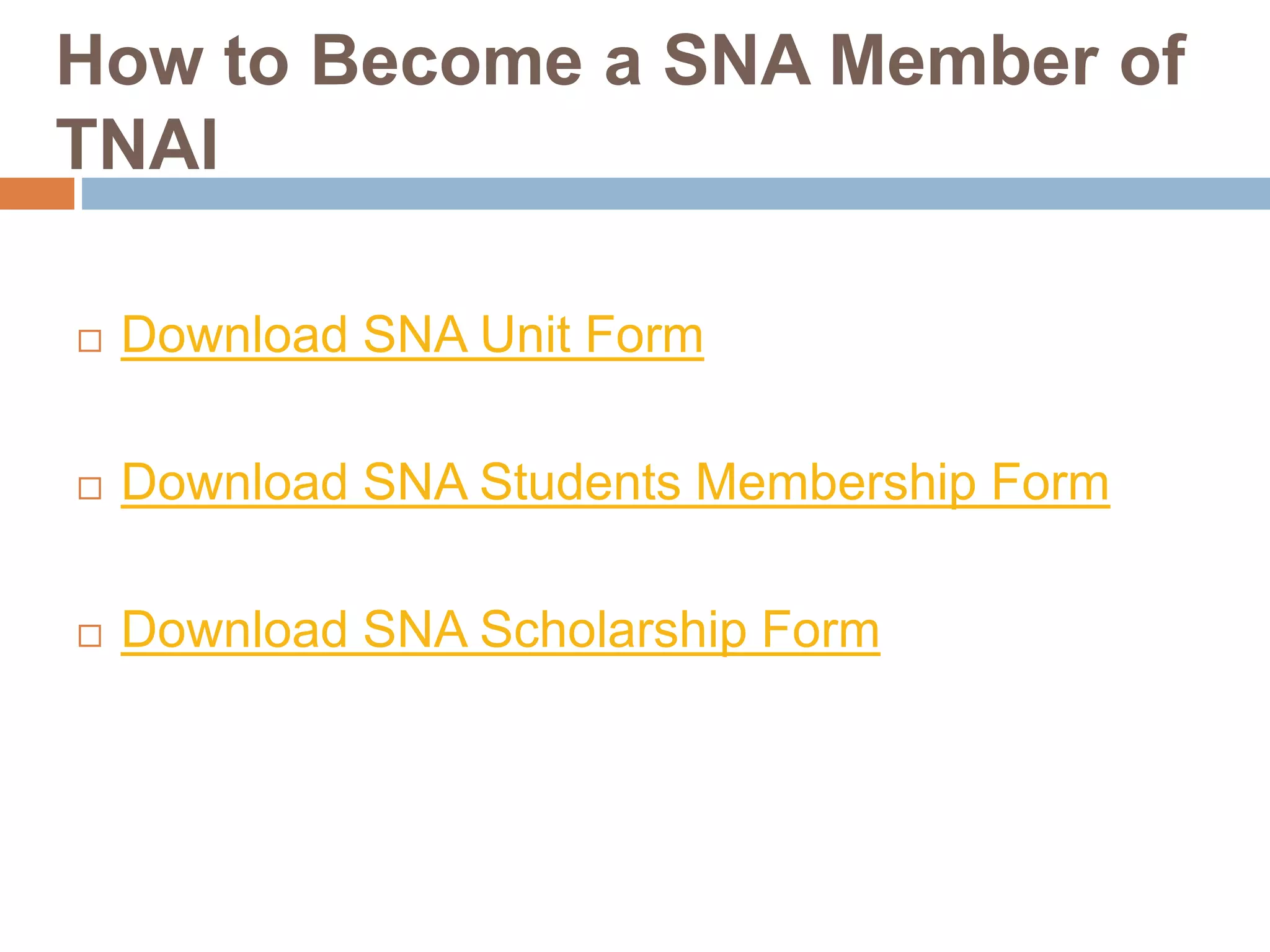Image resolution: width=1270 pixels, height=952 pixels.
Task: Click the square bullet beside SNA Unit Form
Action: pyautogui.click(x=90, y=342)
